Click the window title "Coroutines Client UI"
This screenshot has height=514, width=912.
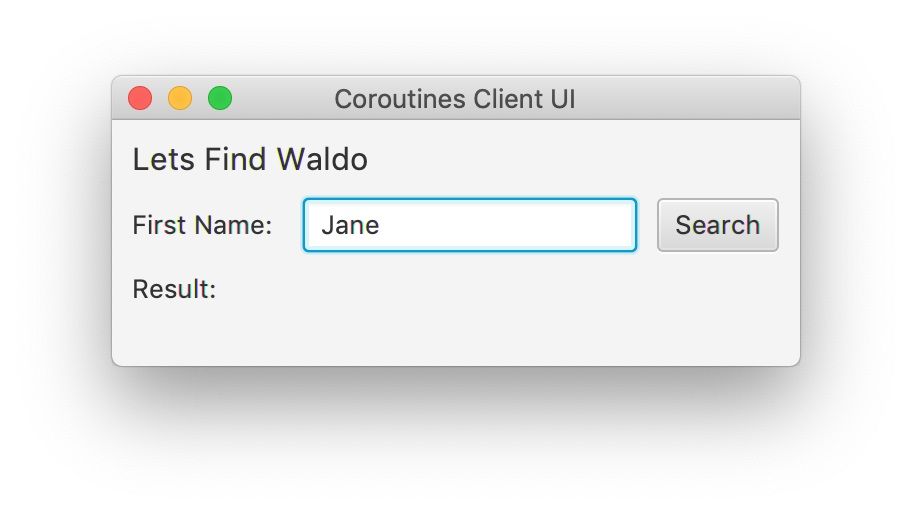(455, 100)
